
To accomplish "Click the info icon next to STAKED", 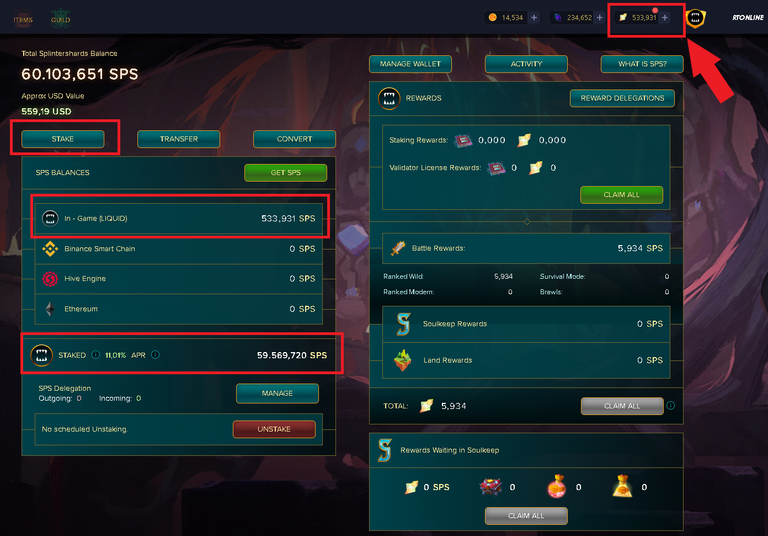I will coord(96,355).
